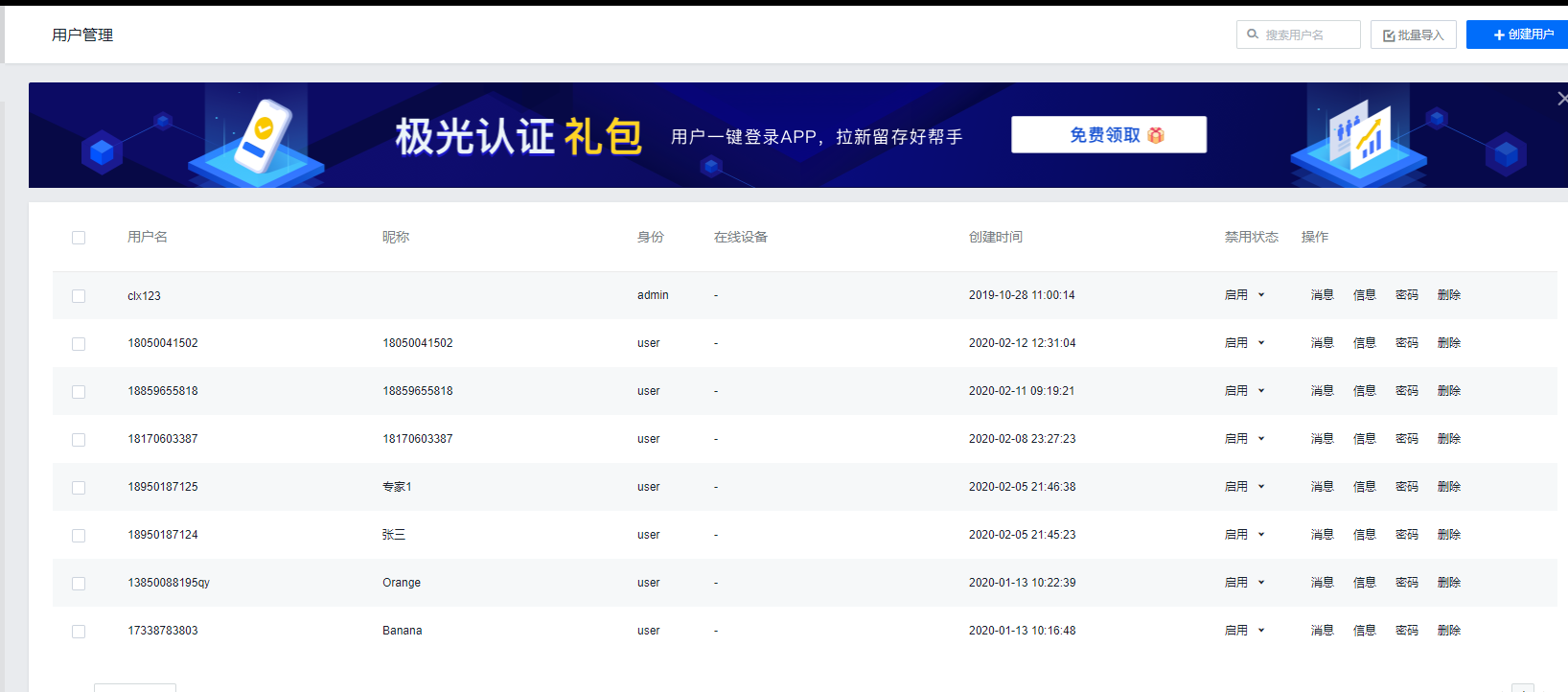
Task: Select the checkbox for user 18950187124
Action: (x=79, y=536)
